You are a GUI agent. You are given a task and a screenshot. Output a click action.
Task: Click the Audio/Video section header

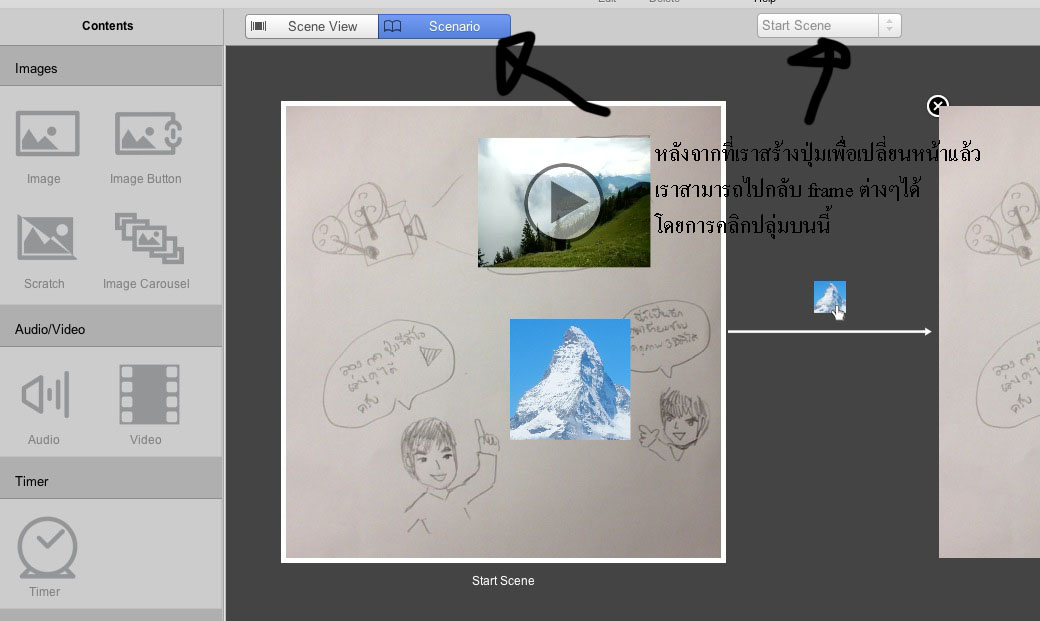111,329
